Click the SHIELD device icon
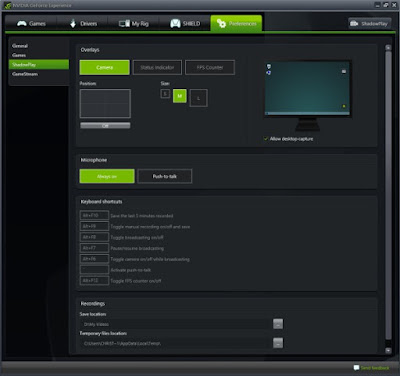The image size is (400, 376). pyautogui.click(x=175, y=23)
